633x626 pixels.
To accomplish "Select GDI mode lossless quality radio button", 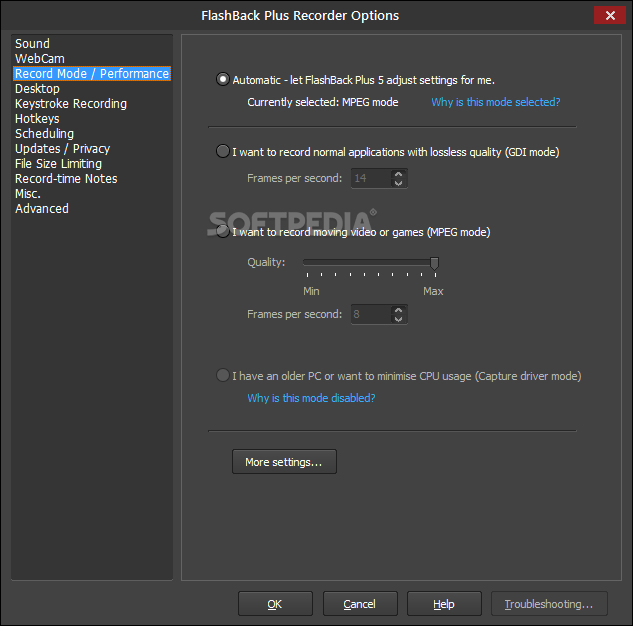I will click(x=222, y=151).
